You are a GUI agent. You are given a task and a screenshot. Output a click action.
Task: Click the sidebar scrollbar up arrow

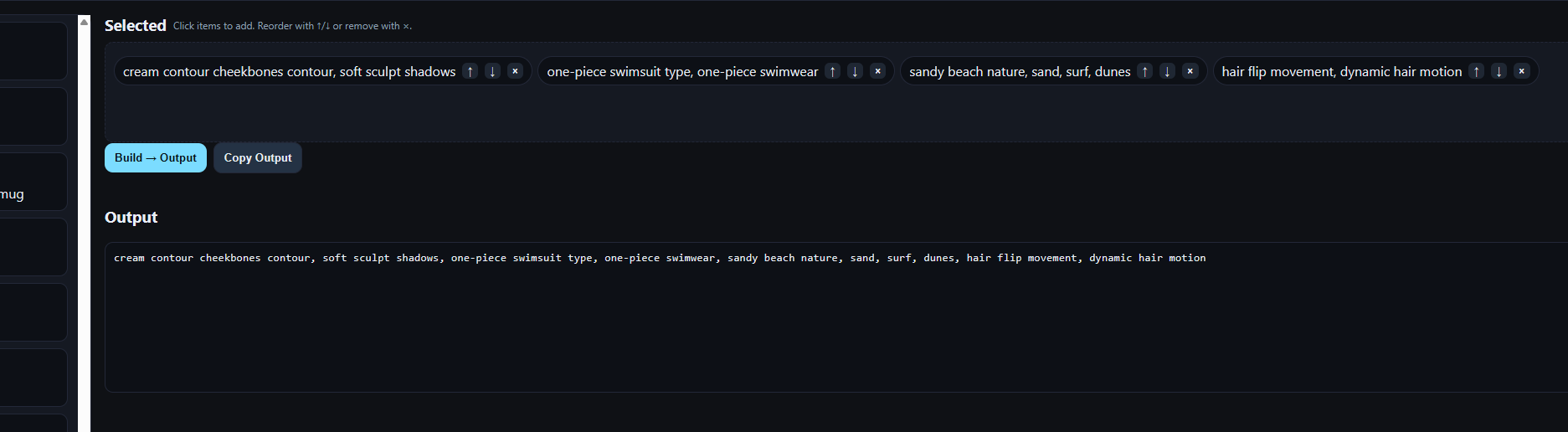[x=84, y=22]
